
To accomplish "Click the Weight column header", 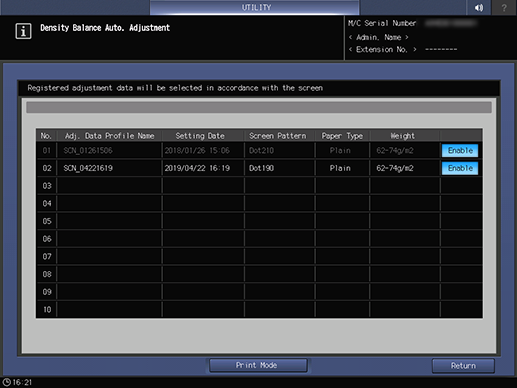I will (402, 136).
